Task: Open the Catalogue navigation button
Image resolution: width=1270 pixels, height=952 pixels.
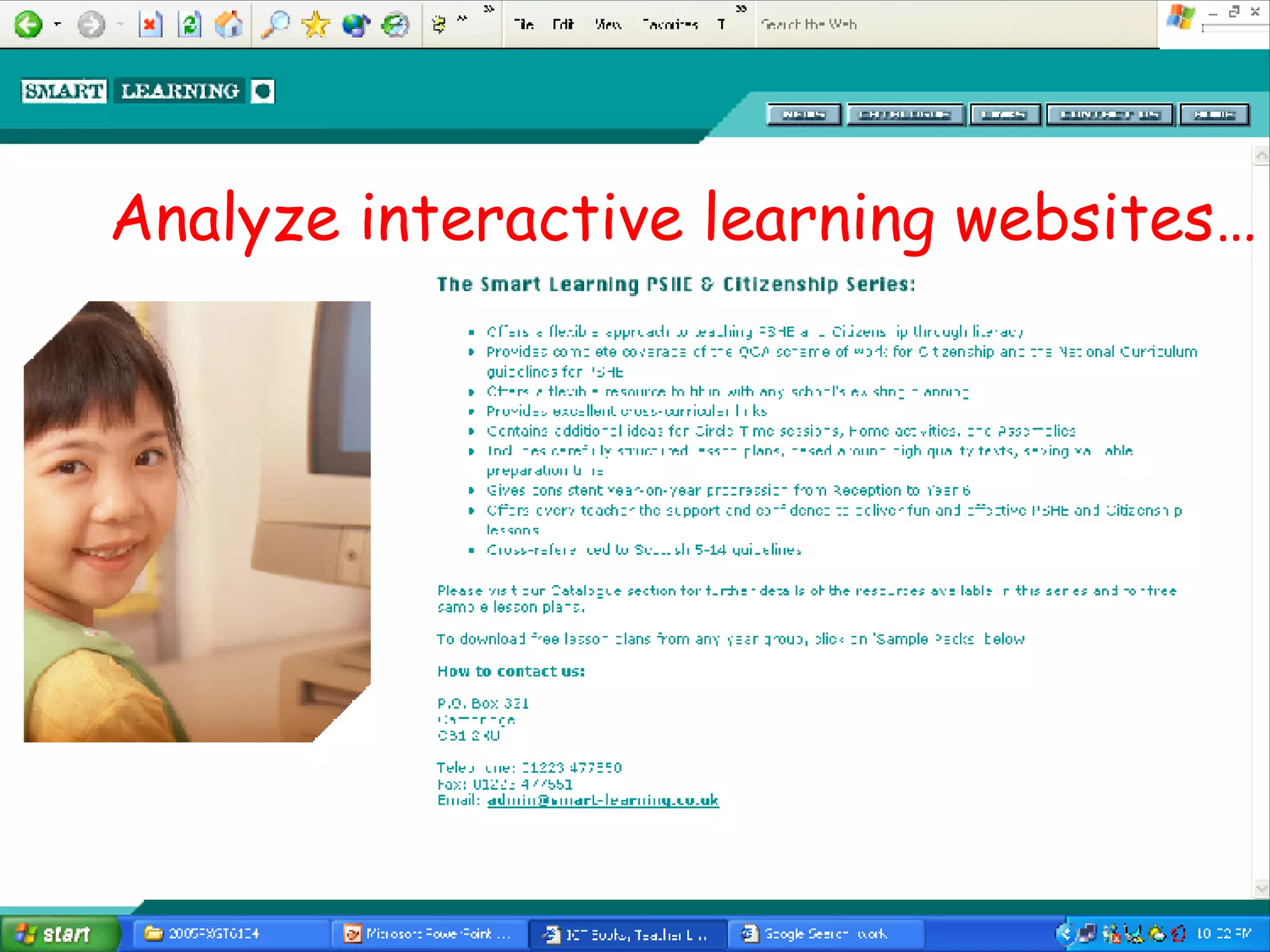Action: (905, 115)
